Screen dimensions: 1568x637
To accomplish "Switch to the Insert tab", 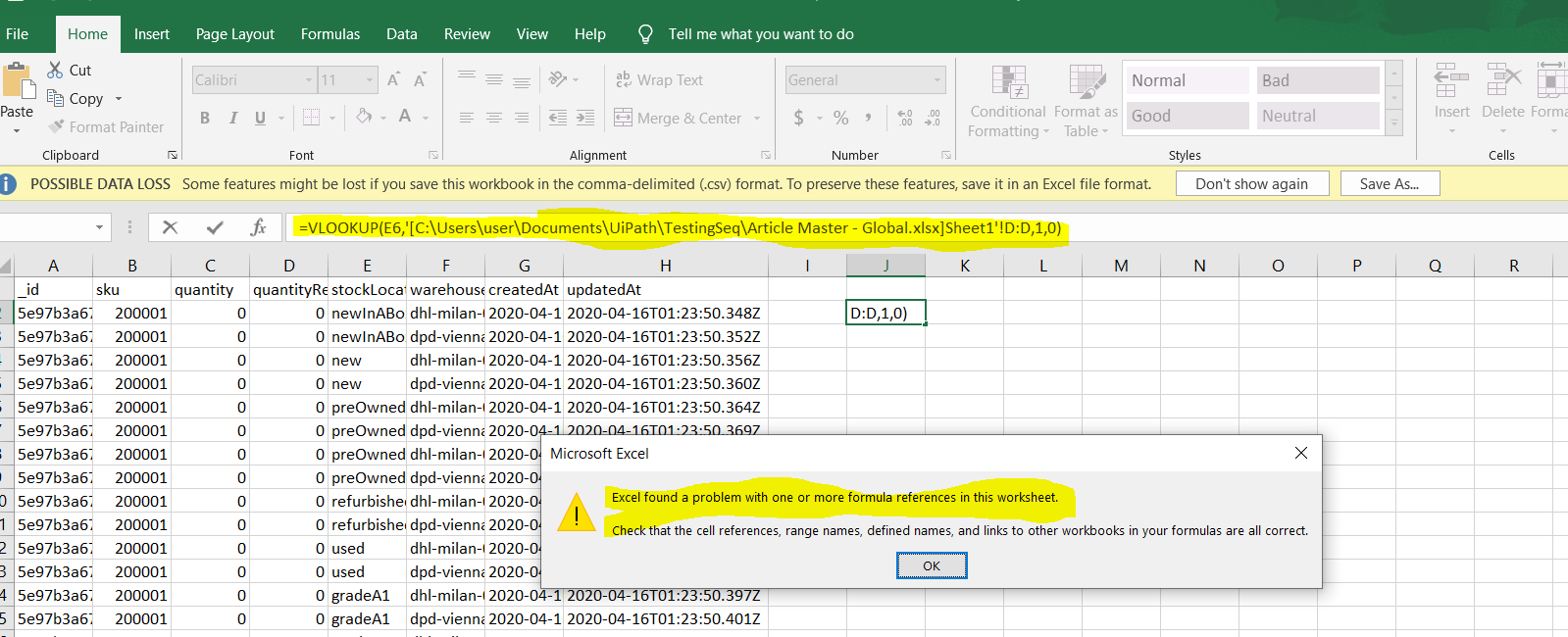I will pos(152,34).
